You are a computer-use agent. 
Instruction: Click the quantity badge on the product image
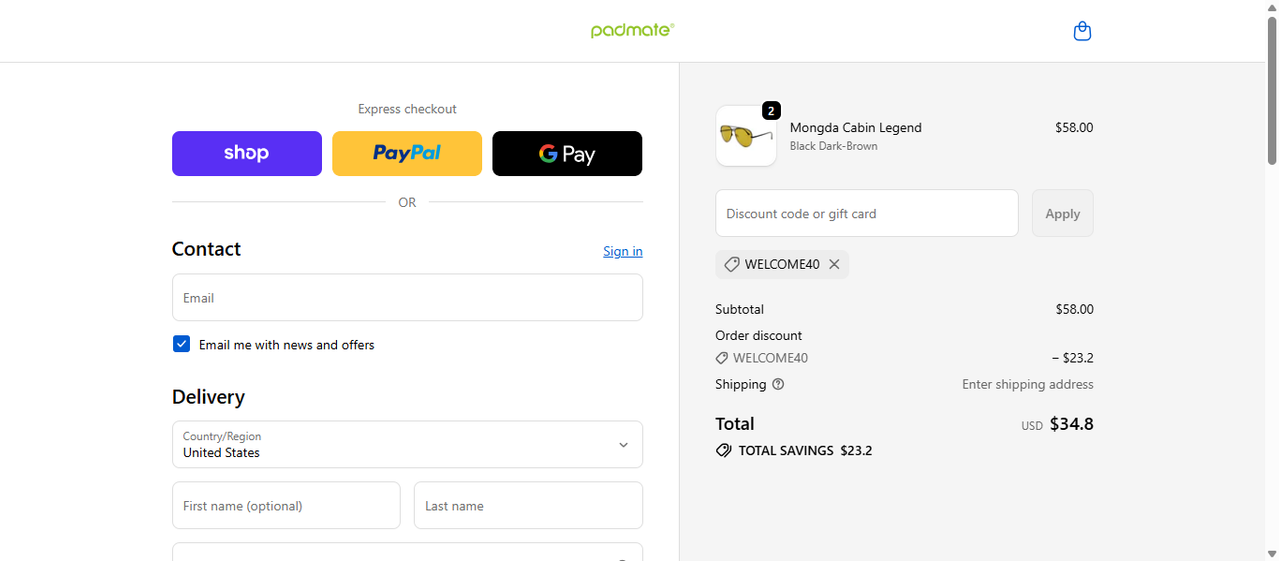point(771,110)
